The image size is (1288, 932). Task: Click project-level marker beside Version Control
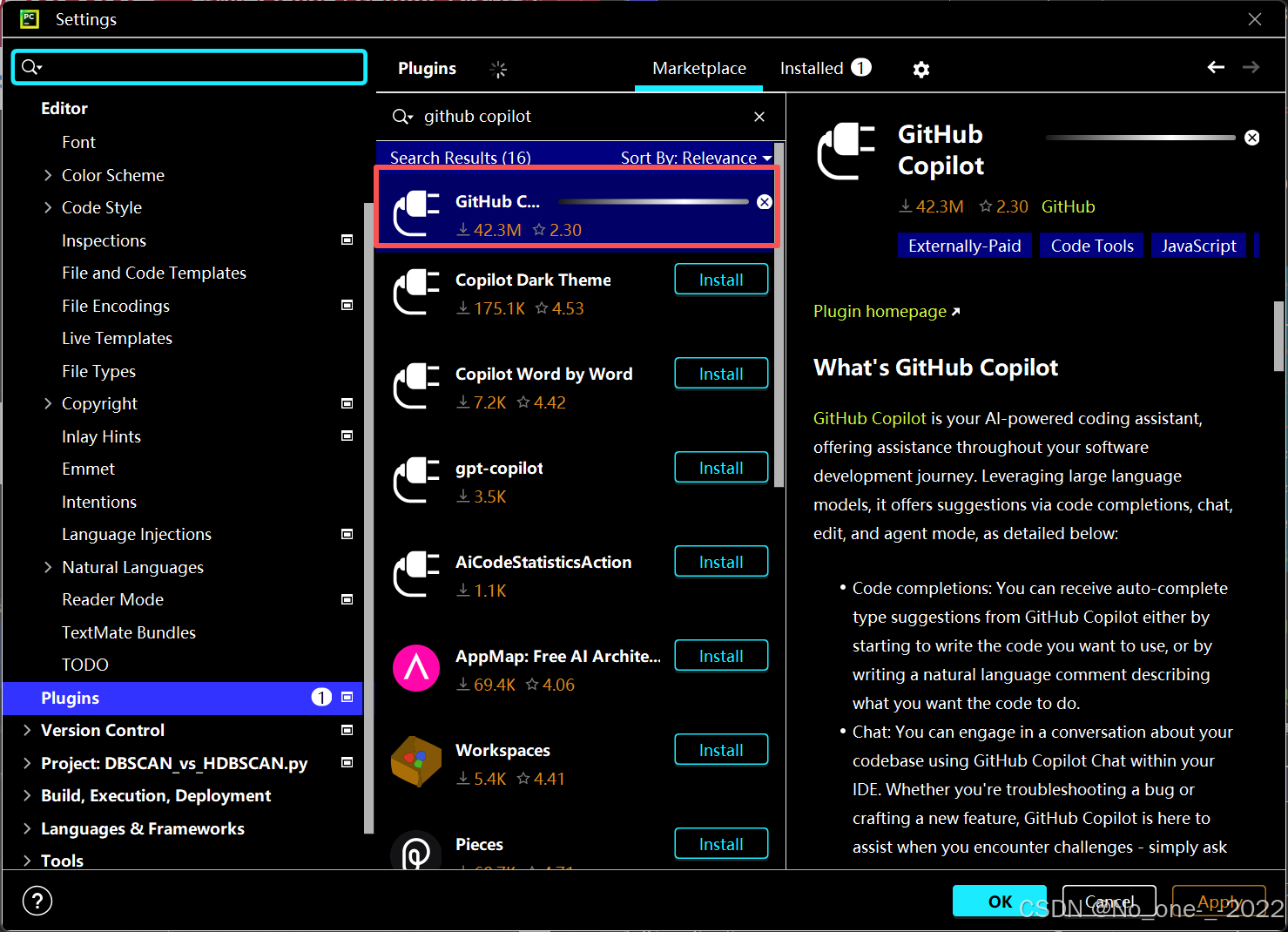coord(347,730)
